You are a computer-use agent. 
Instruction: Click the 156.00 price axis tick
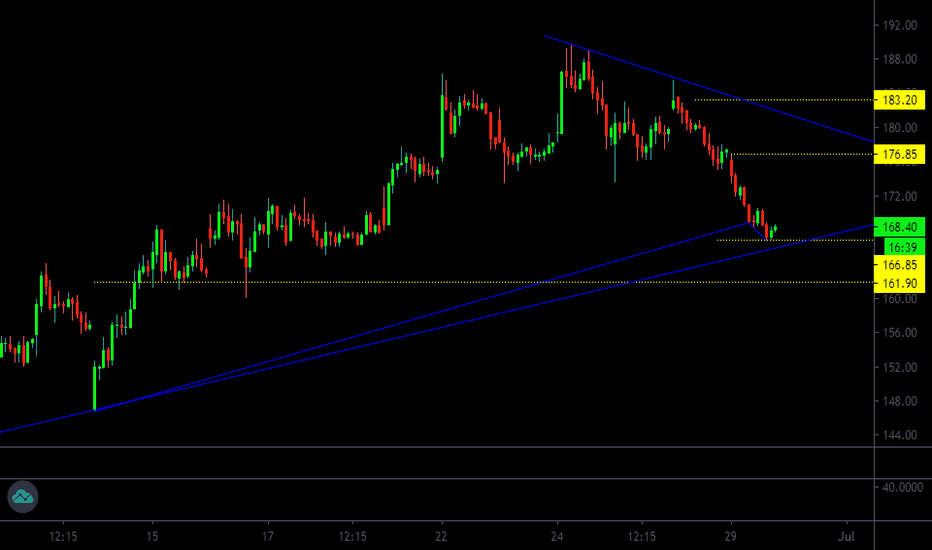point(900,333)
